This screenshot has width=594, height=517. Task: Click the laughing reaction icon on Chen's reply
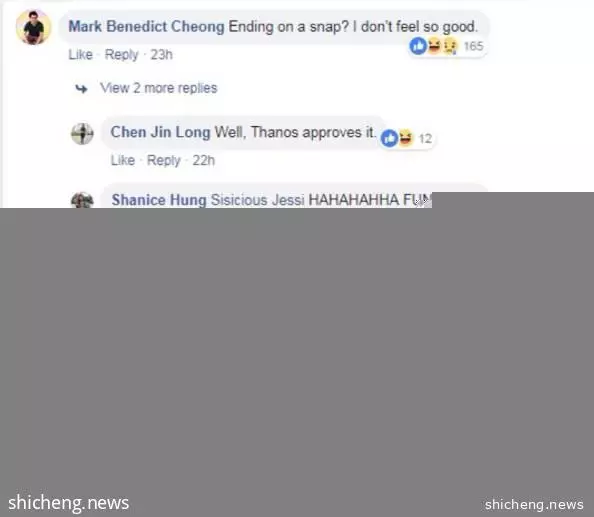coord(405,138)
